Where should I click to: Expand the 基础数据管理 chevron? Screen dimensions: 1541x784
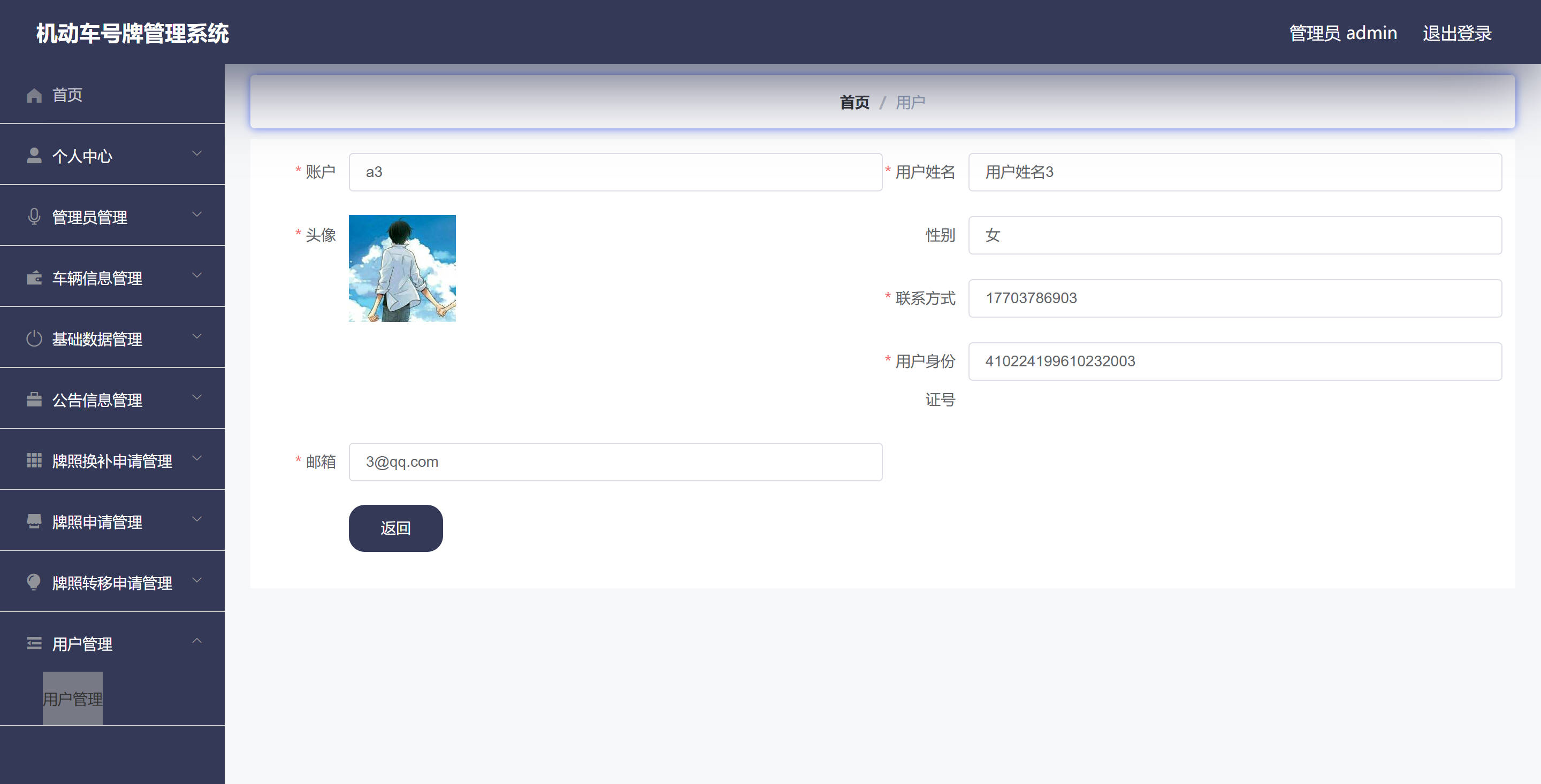coord(197,337)
